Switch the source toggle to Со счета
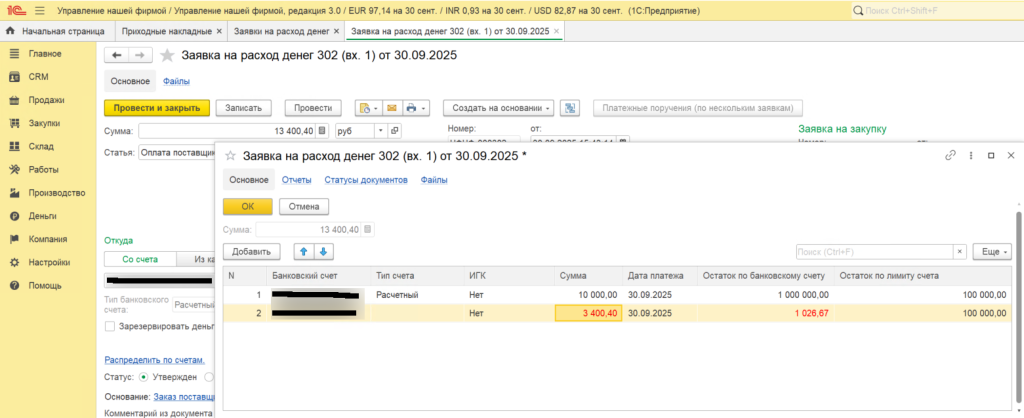1024x418 pixels. (x=141, y=259)
